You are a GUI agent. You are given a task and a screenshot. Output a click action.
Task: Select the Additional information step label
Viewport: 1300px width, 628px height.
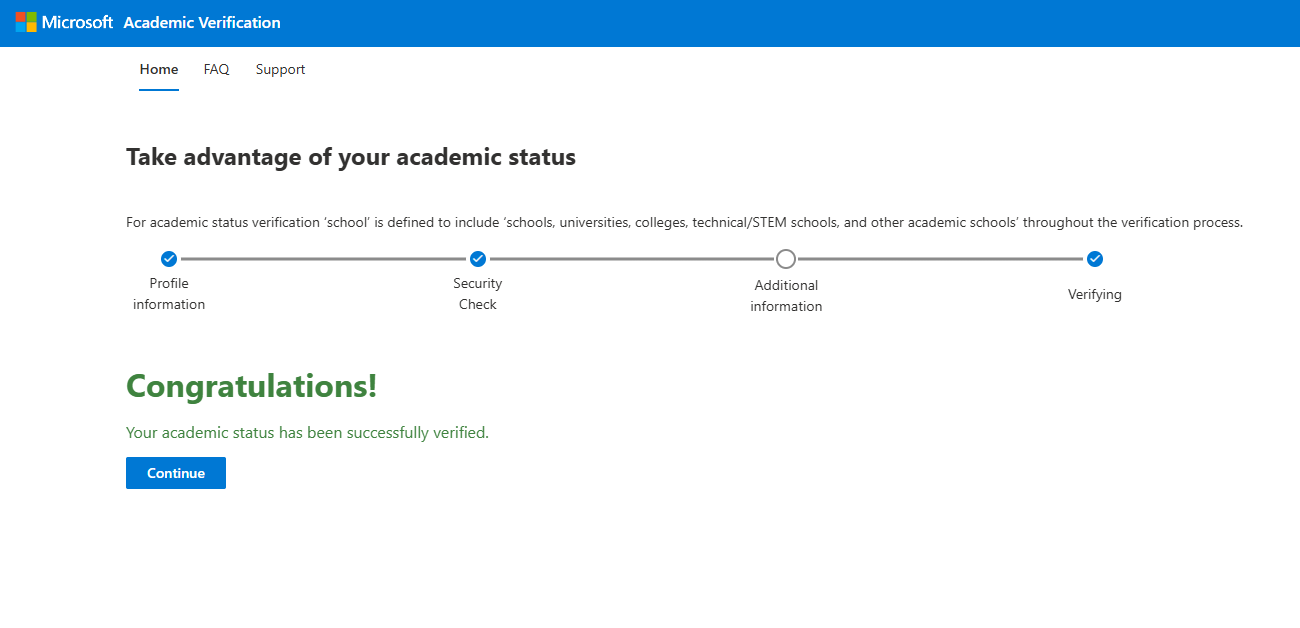point(786,296)
